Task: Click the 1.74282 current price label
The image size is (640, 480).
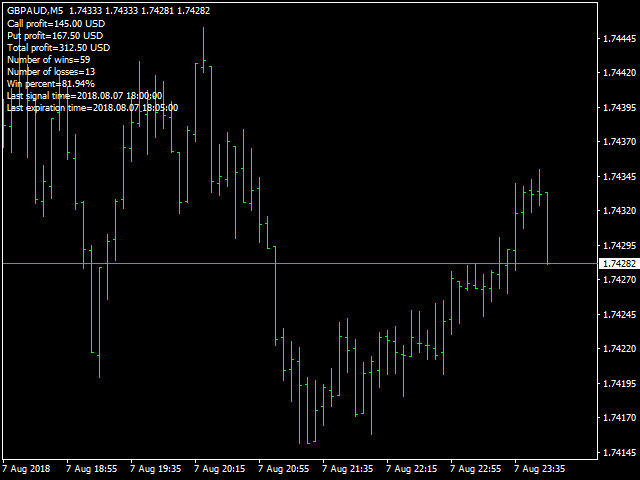Action: (619, 264)
